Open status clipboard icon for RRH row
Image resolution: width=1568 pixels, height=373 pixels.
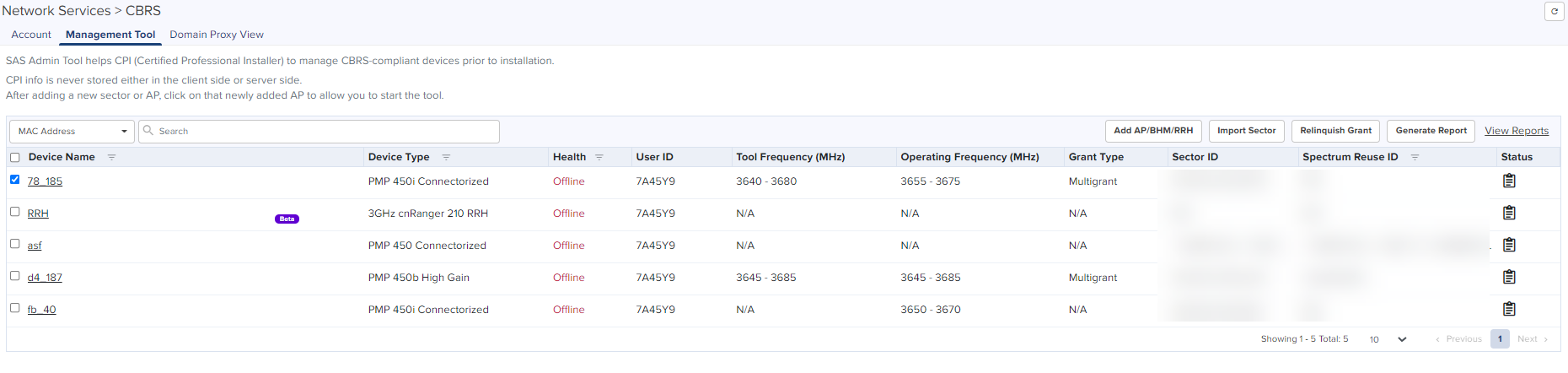(x=1509, y=213)
